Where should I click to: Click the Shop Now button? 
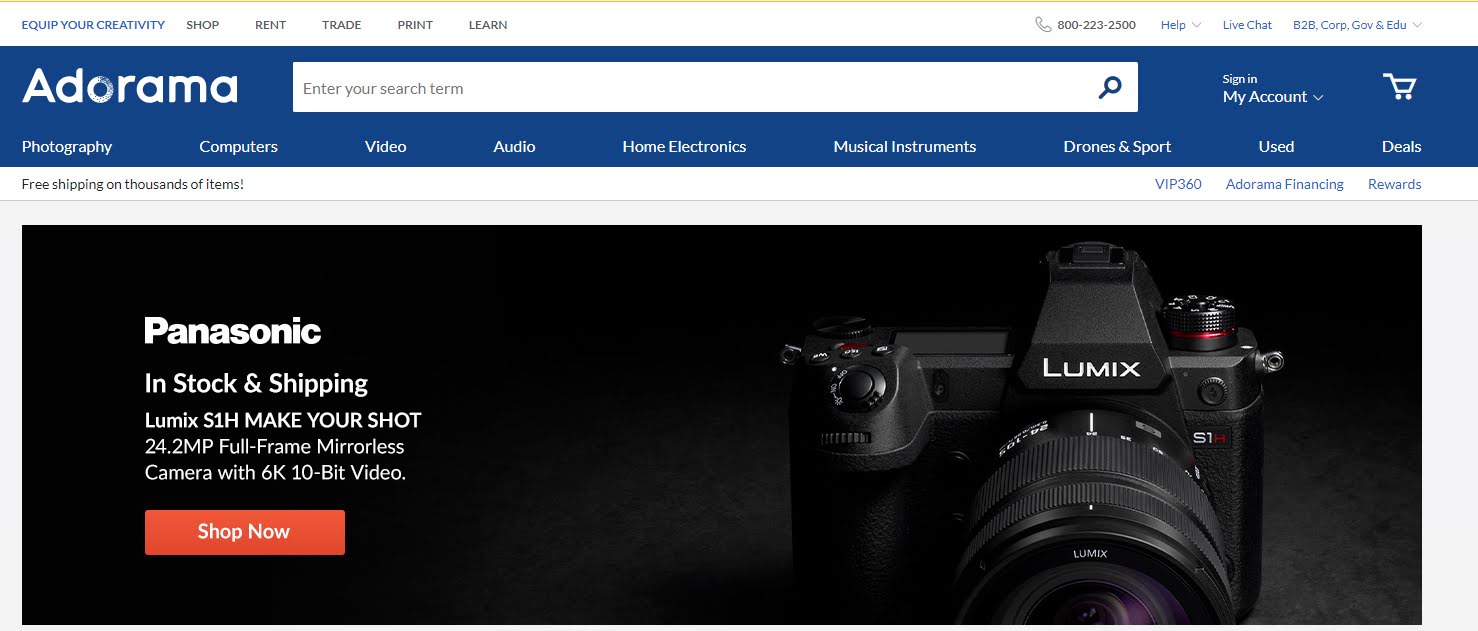(245, 532)
